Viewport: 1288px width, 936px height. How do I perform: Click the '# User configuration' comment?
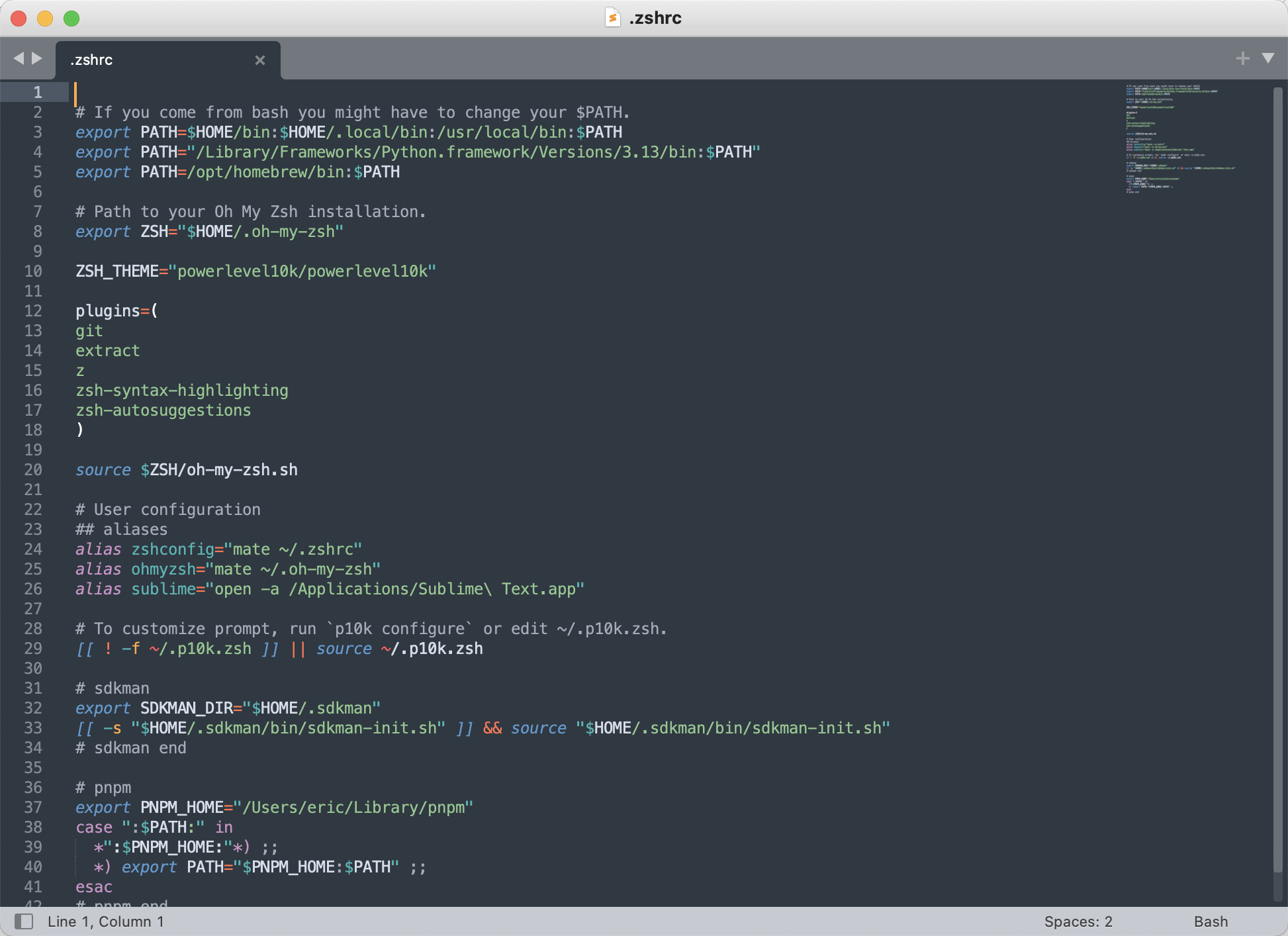pos(168,510)
